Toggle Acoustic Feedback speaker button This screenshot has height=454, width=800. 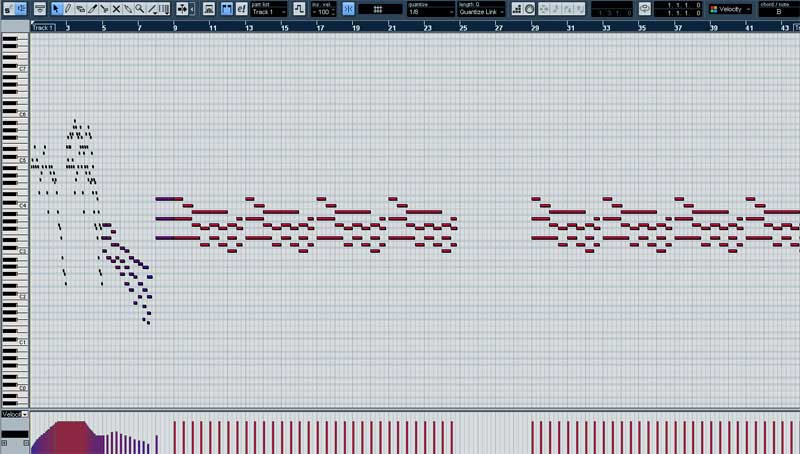pos(21,9)
